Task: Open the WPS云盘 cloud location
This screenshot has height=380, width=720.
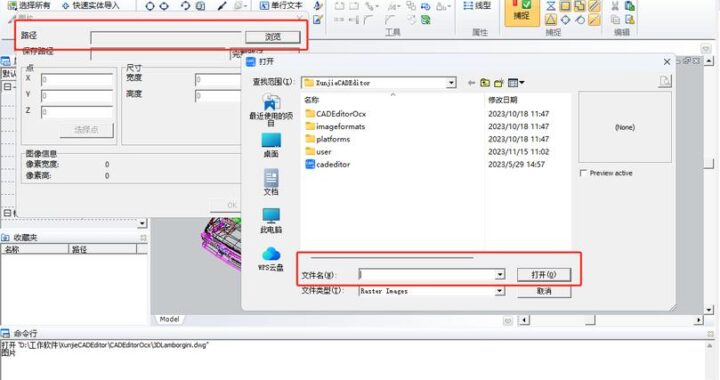Action: click(x=271, y=259)
